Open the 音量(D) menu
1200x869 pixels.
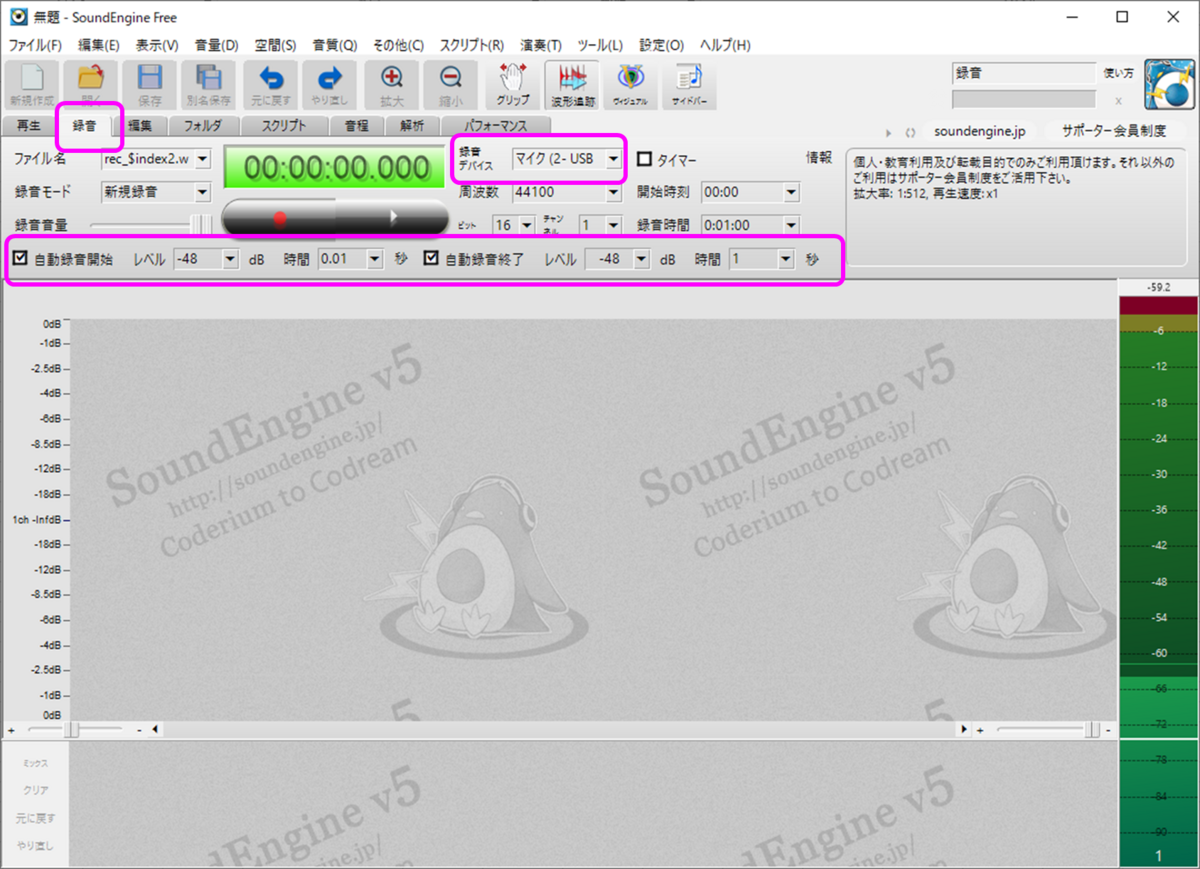coord(216,45)
